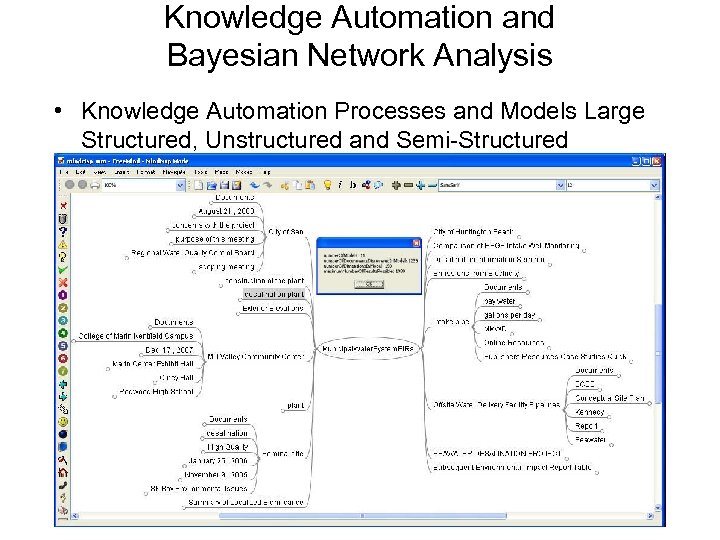Open the Edit menu

[80, 172]
